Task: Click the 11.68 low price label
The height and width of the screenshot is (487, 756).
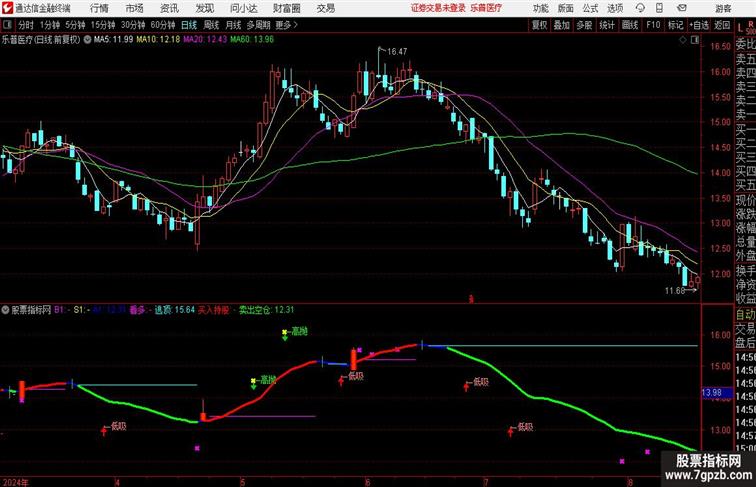Action: click(675, 290)
